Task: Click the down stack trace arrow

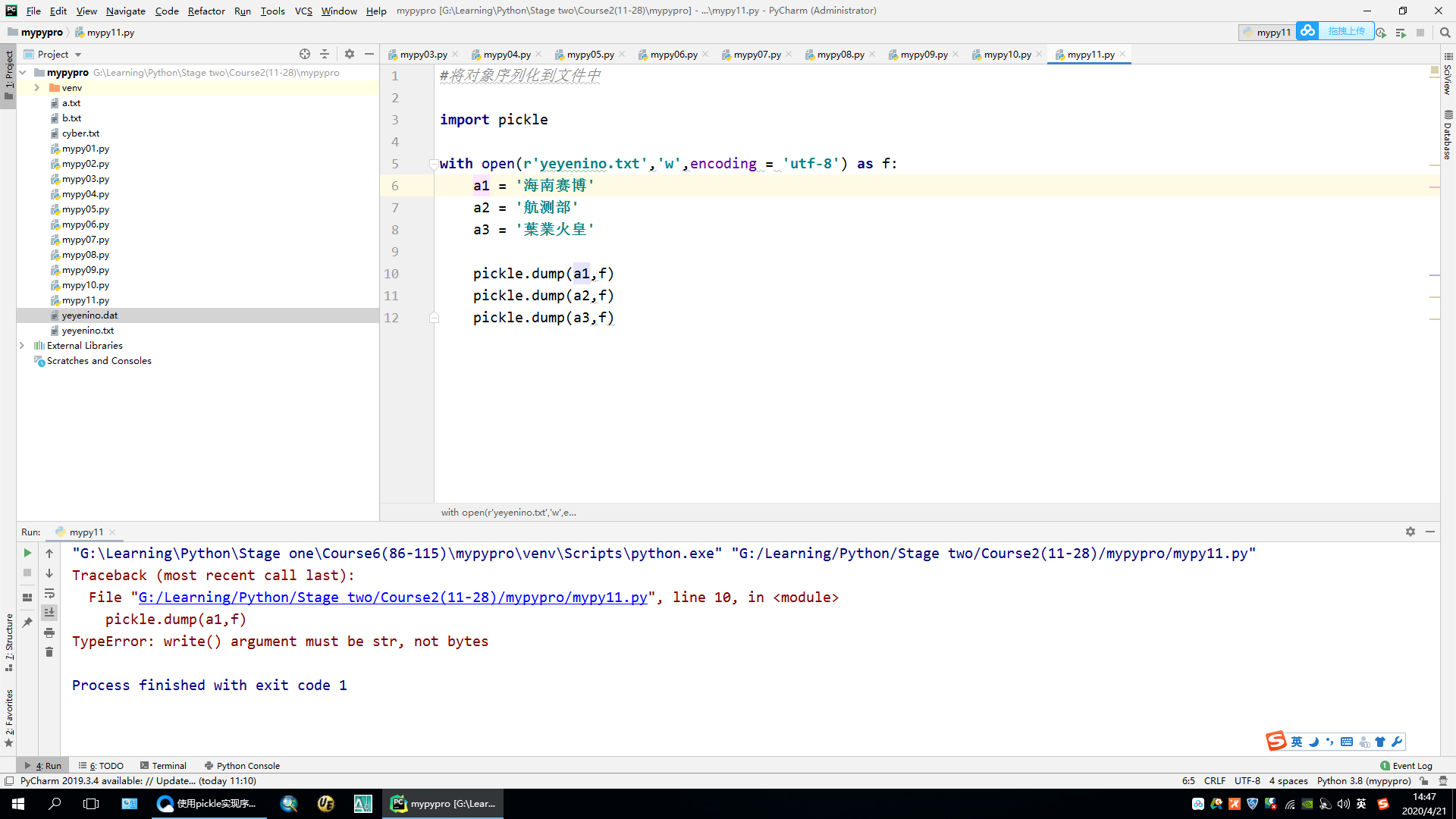Action: pyautogui.click(x=49, y=573)
